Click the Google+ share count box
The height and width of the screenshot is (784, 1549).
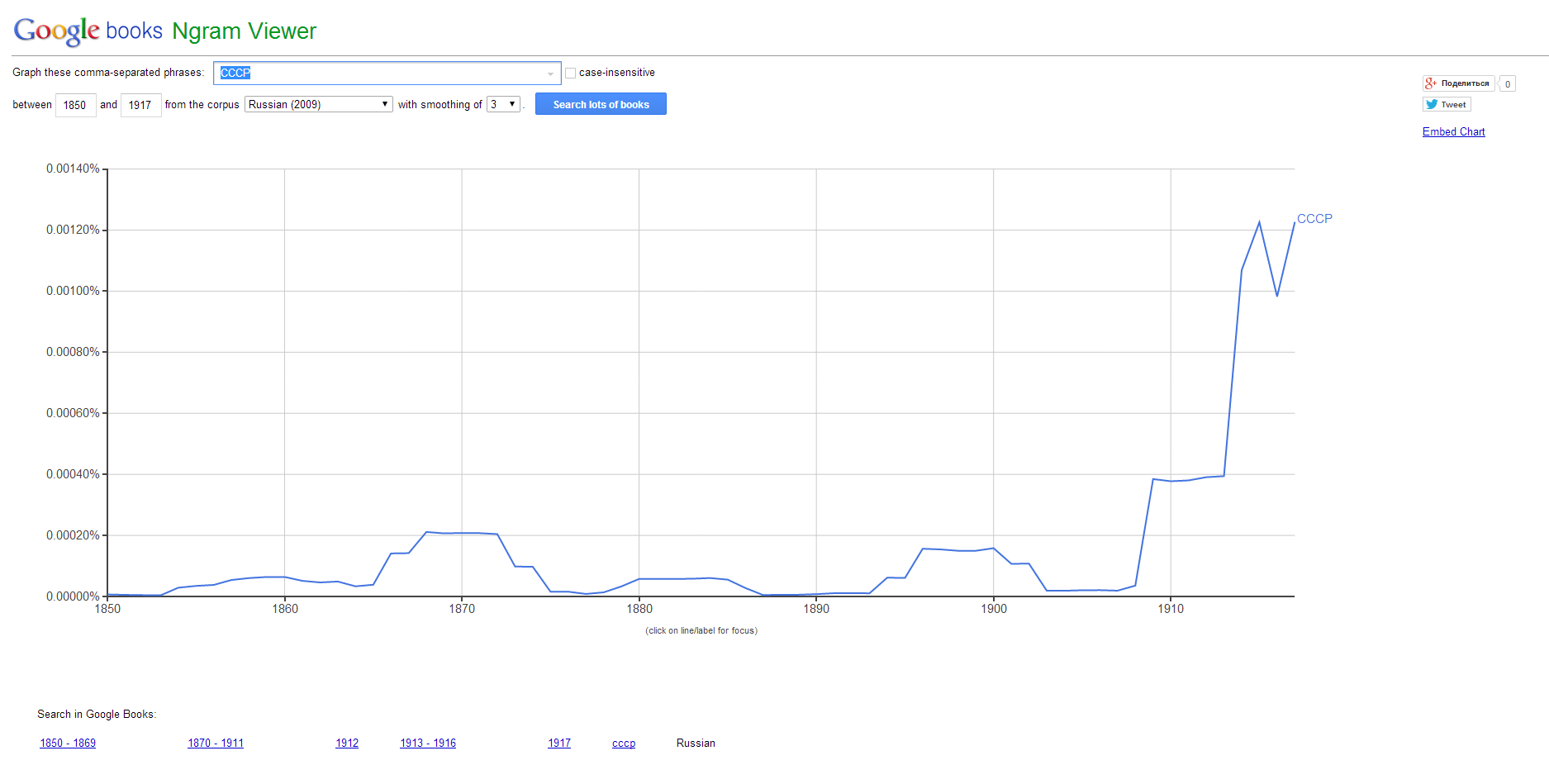point(1508,84)
